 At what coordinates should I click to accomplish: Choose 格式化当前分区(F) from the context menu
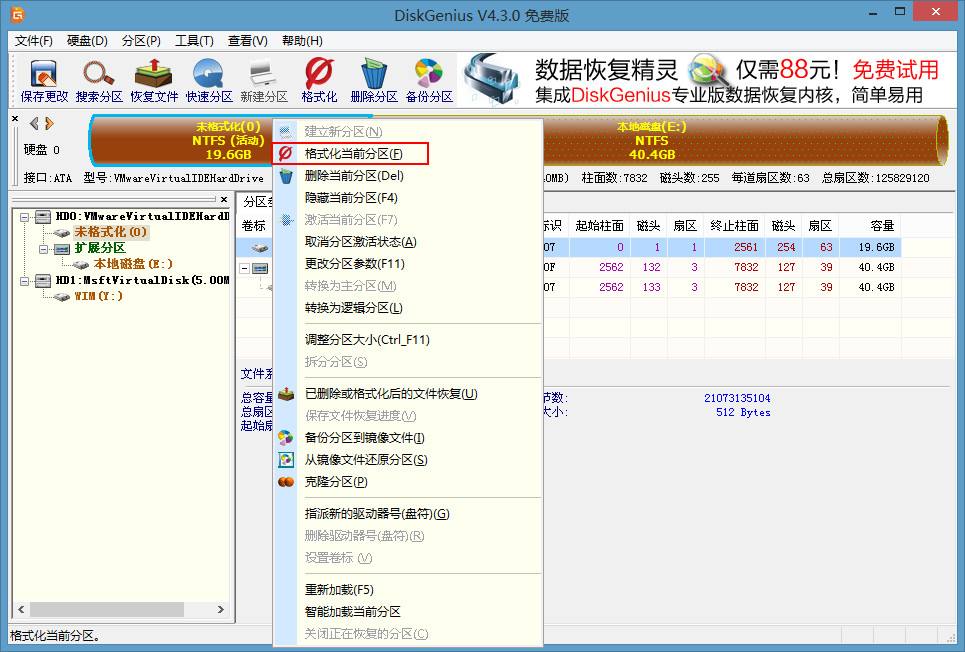[x=353, y=154]
